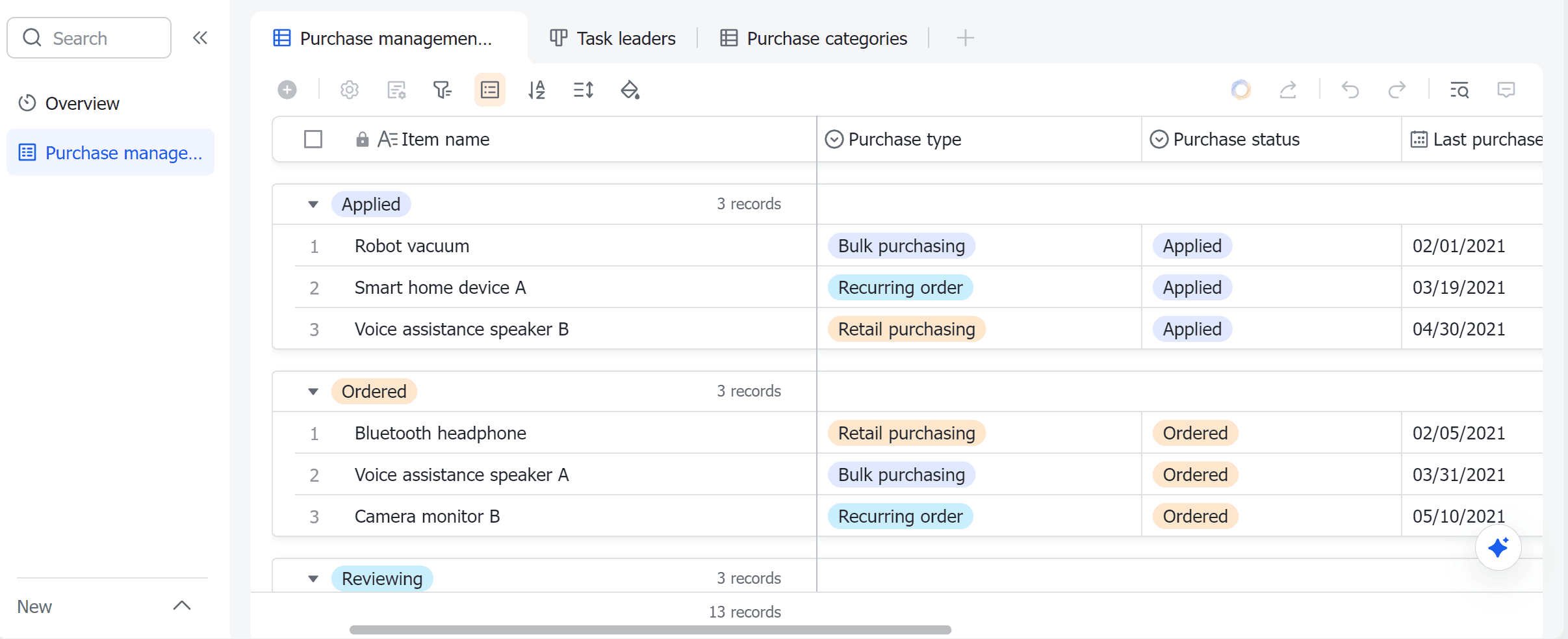Open the find records search icon
This screenshot has height=639, width=1568.
point(1459,90)
